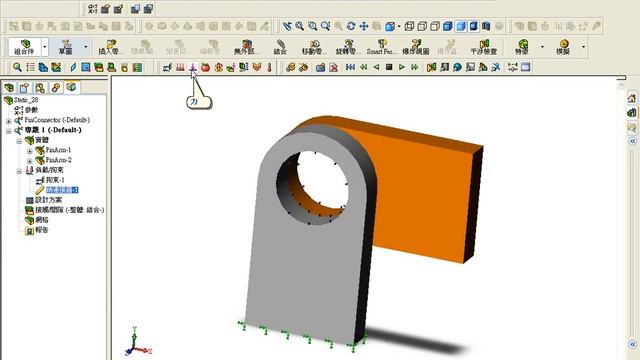Expand the PinConnector (-Default-) study node
Viewport: 640px width, 360px height.
tap(9, 121)
